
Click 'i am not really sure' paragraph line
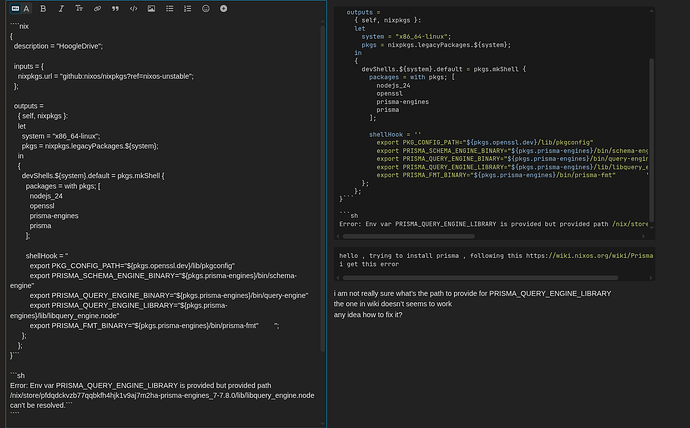(472, 293)
